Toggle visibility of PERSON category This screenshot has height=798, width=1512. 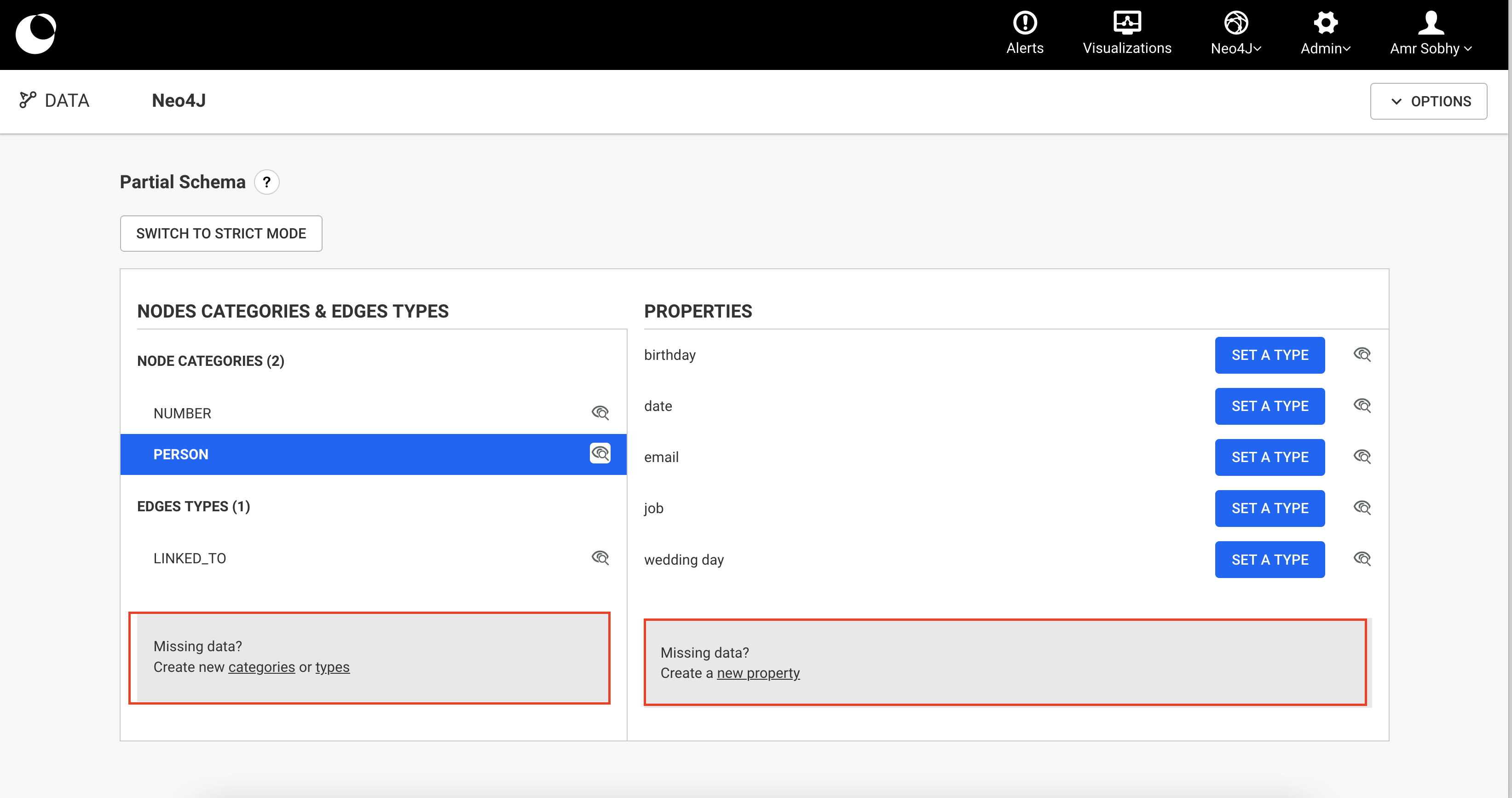coord(600,454)
